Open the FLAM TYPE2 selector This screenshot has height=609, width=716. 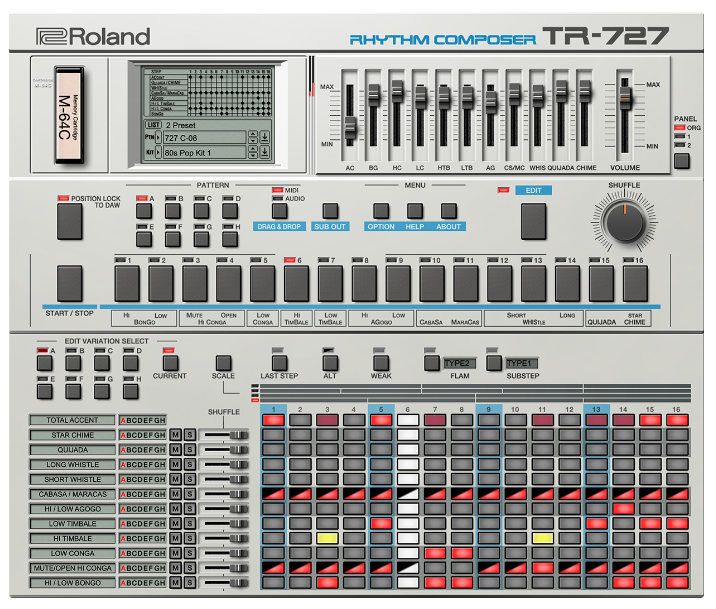[x=459, y=363]
